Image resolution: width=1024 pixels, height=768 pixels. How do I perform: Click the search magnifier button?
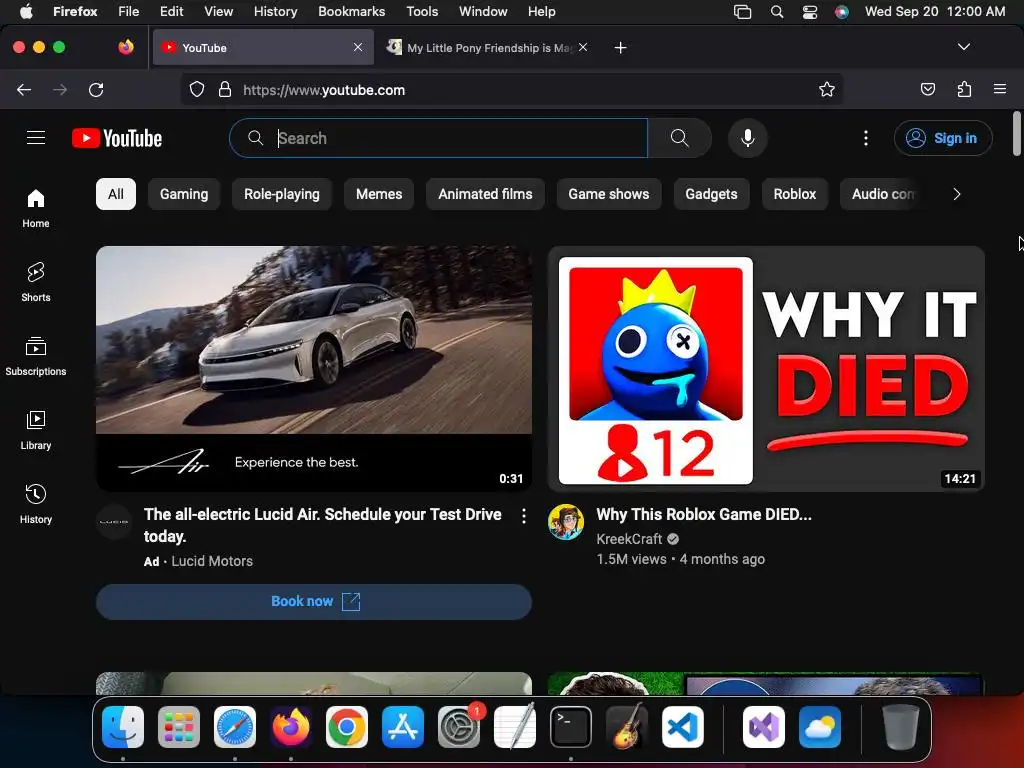pyautogui.click(x=679, y=138)
